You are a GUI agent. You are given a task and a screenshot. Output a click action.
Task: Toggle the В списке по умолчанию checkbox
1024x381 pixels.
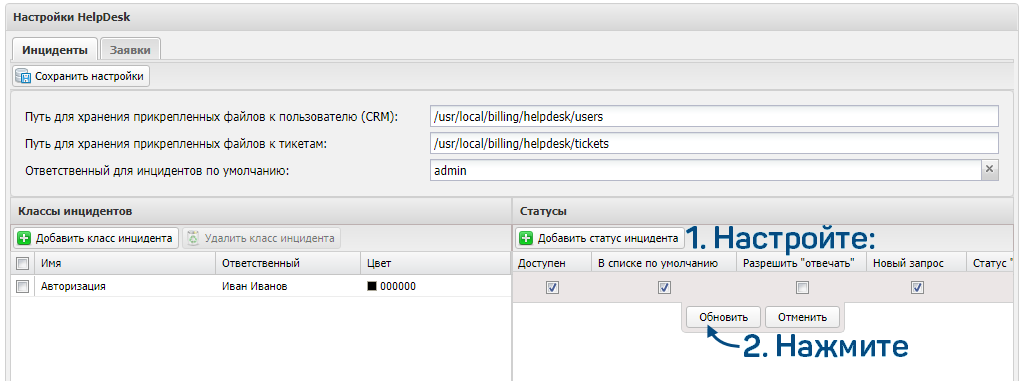click(x=664, y=288)
